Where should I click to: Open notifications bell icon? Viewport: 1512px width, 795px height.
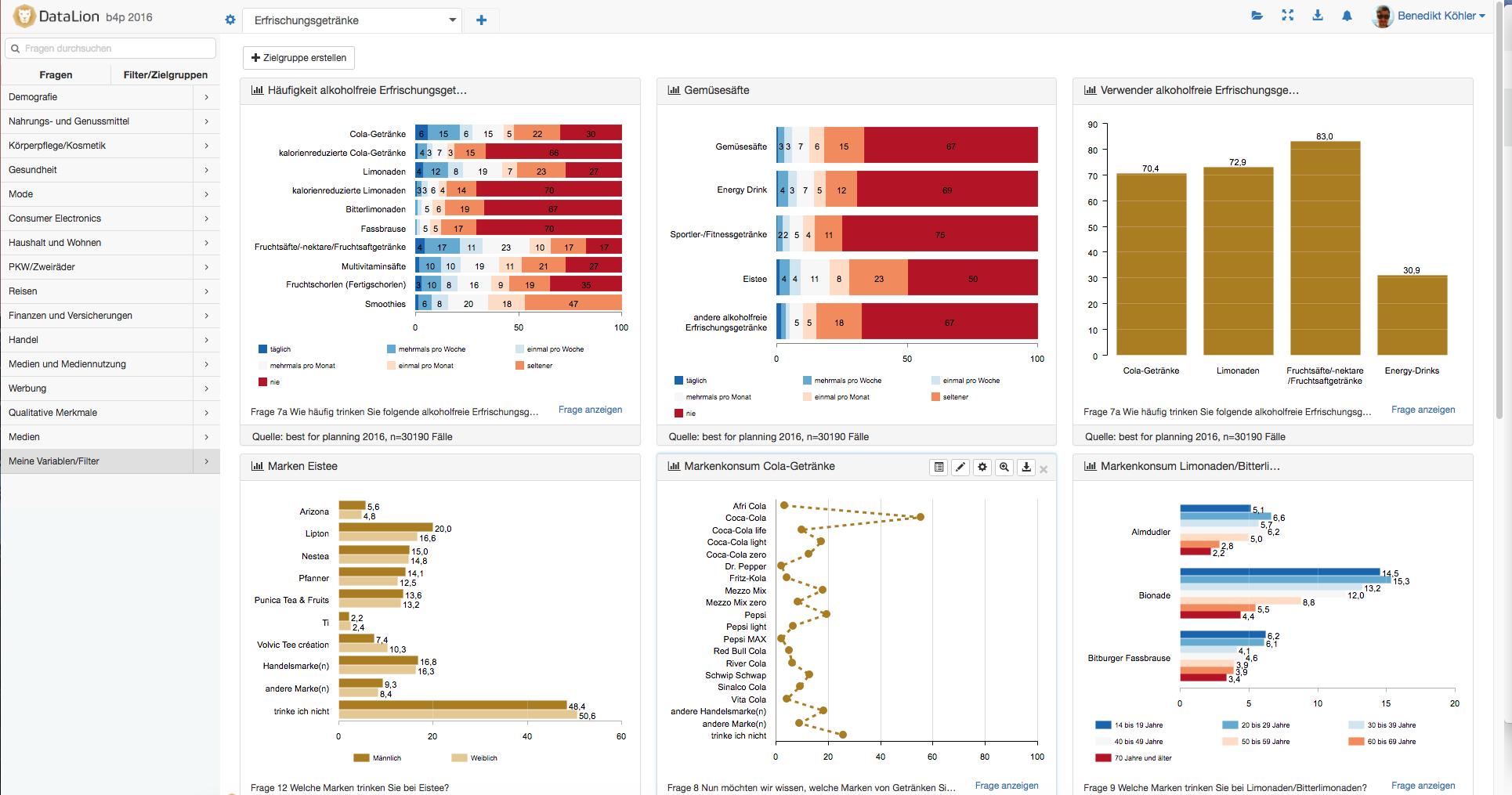pyautogui.click(x=1347, y=16)
